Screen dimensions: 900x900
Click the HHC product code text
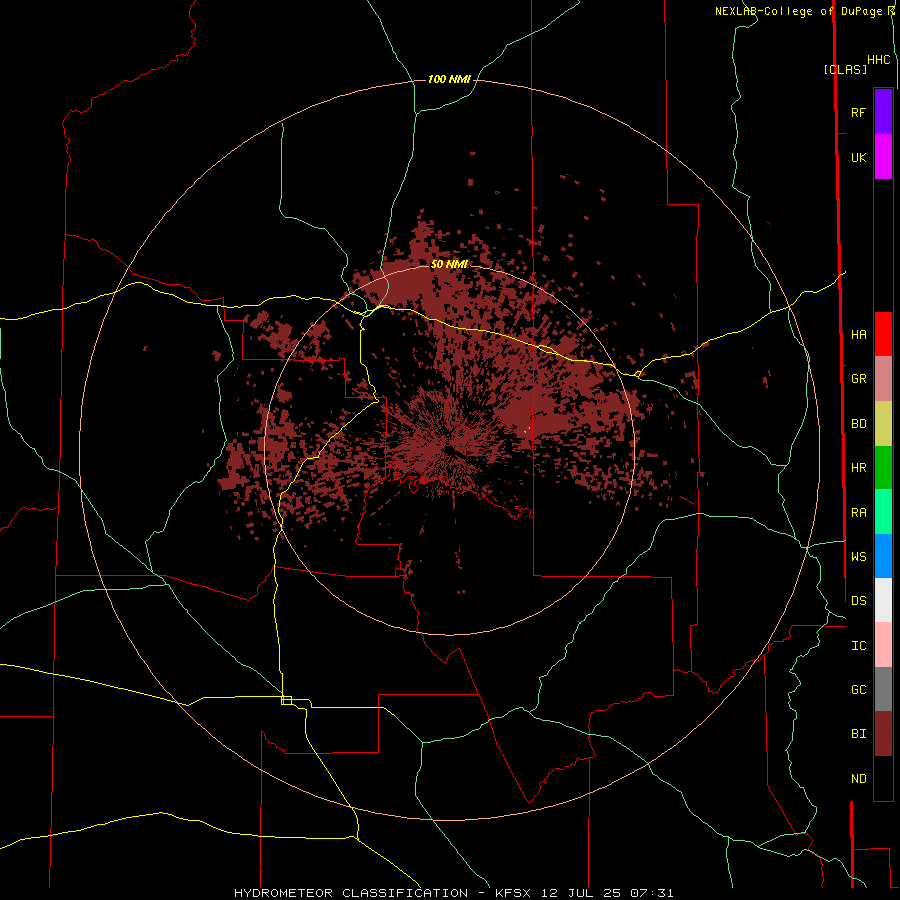coord(878,60)
